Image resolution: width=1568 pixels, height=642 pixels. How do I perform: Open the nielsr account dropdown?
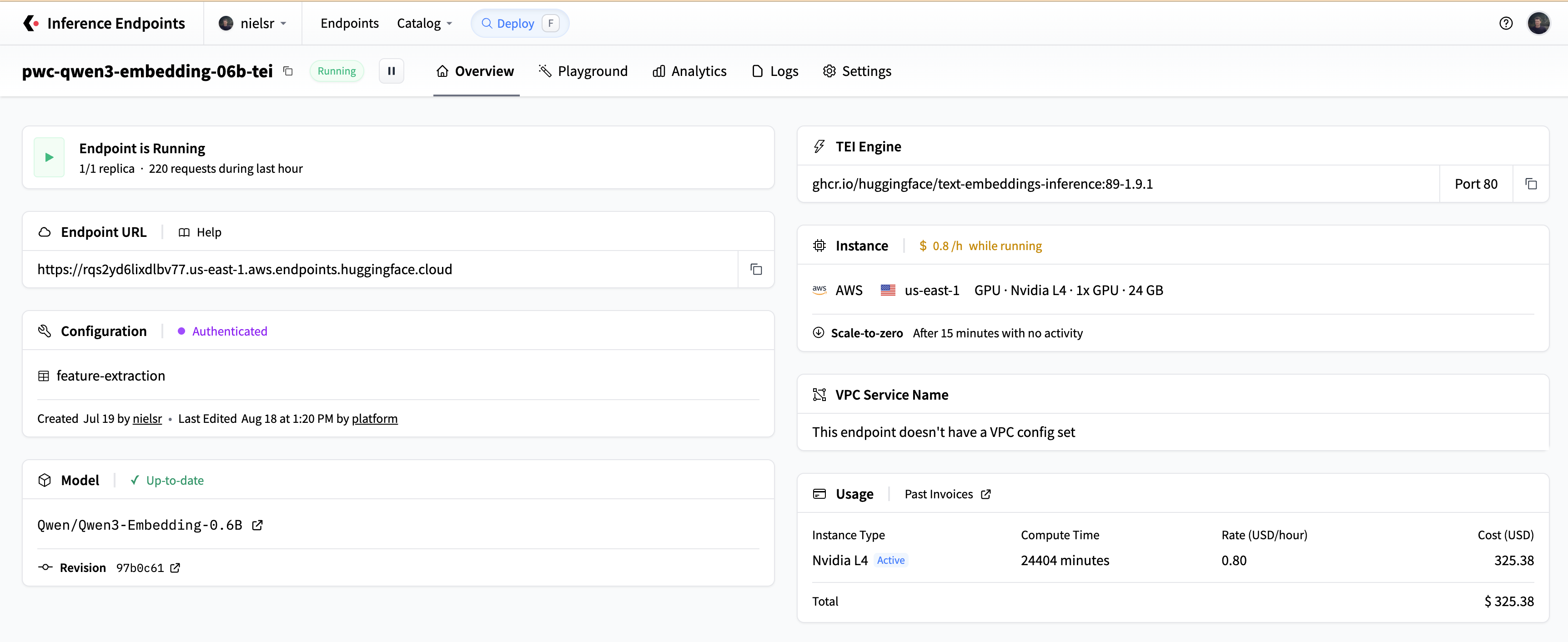tap(252, 23)
